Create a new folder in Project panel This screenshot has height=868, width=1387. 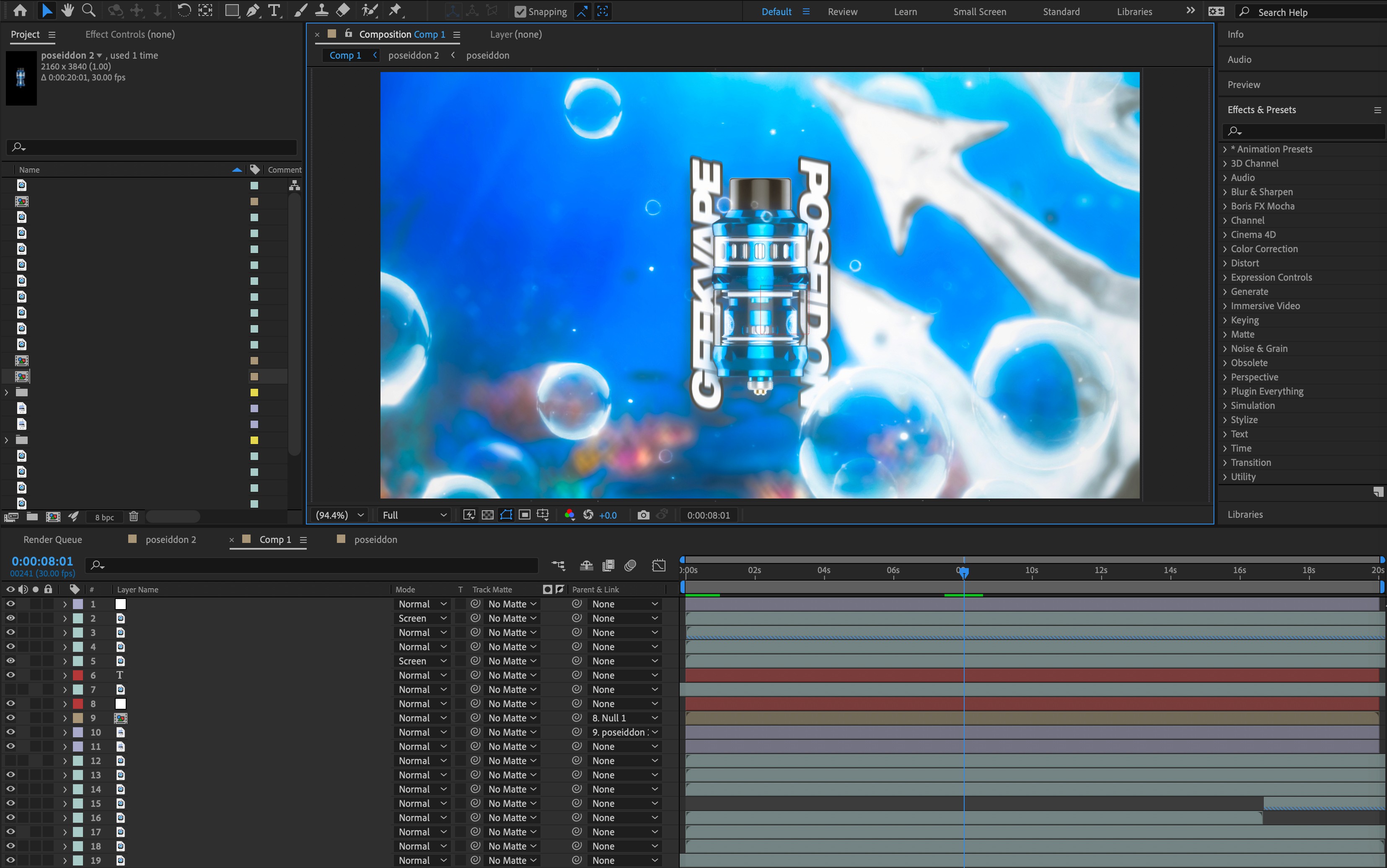pyautogui.click(x=32, y=517)
